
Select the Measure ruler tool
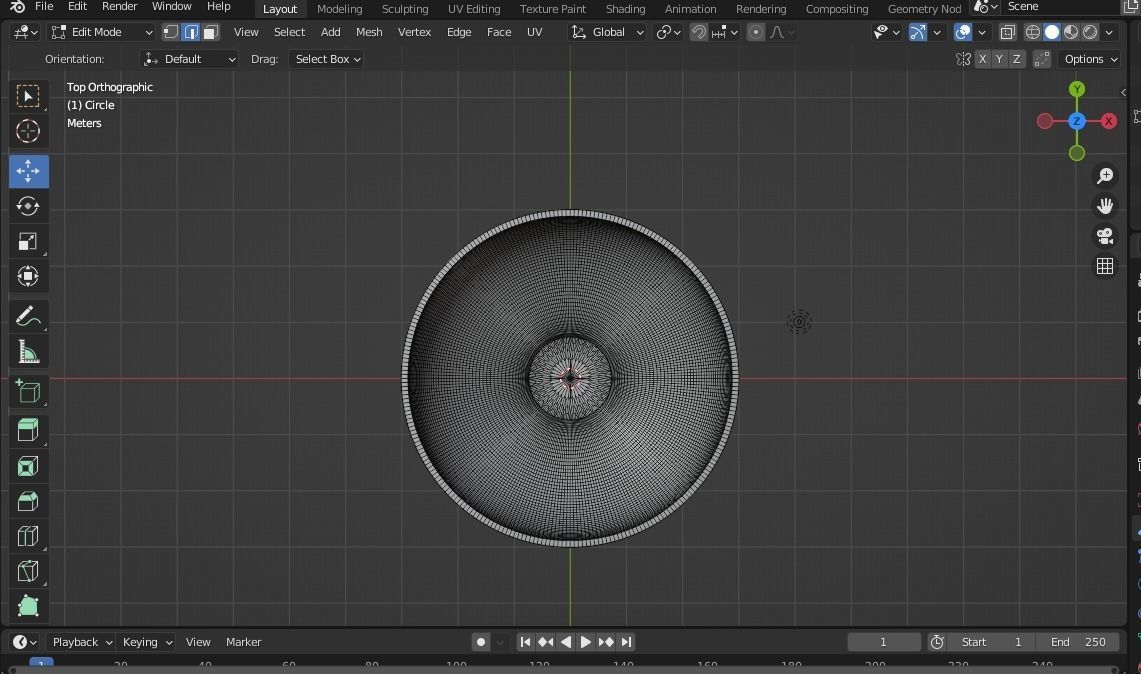28,352
